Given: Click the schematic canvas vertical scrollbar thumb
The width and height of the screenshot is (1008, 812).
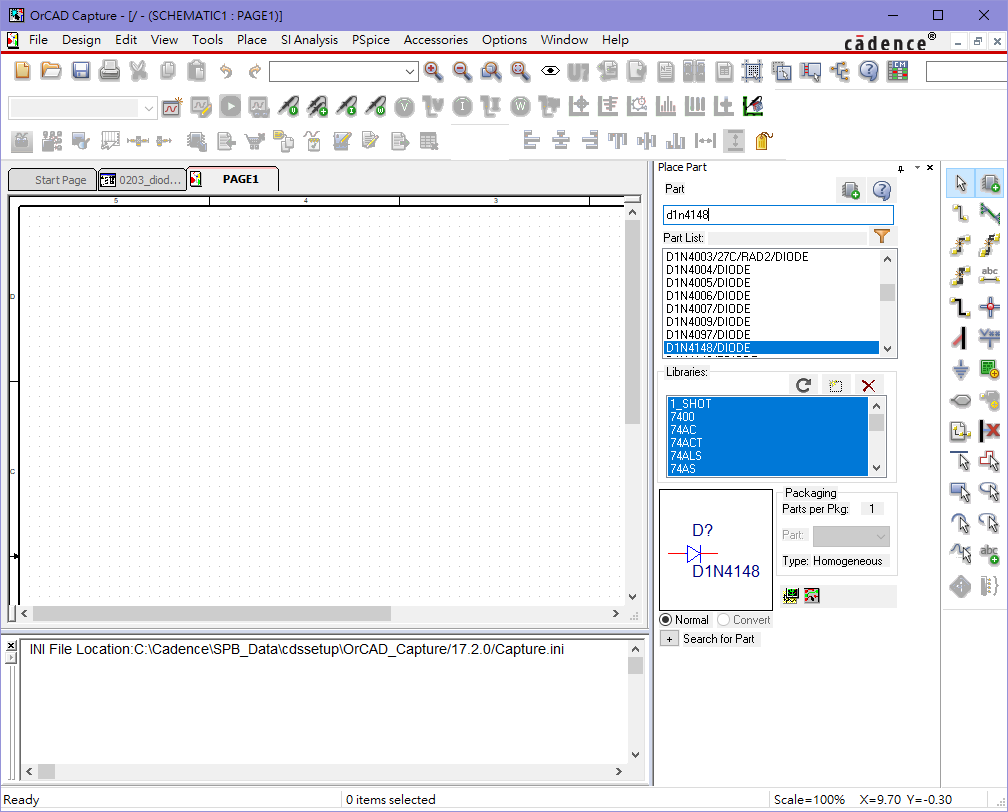Looking at the screenshot, I should (x=632, y=322).
